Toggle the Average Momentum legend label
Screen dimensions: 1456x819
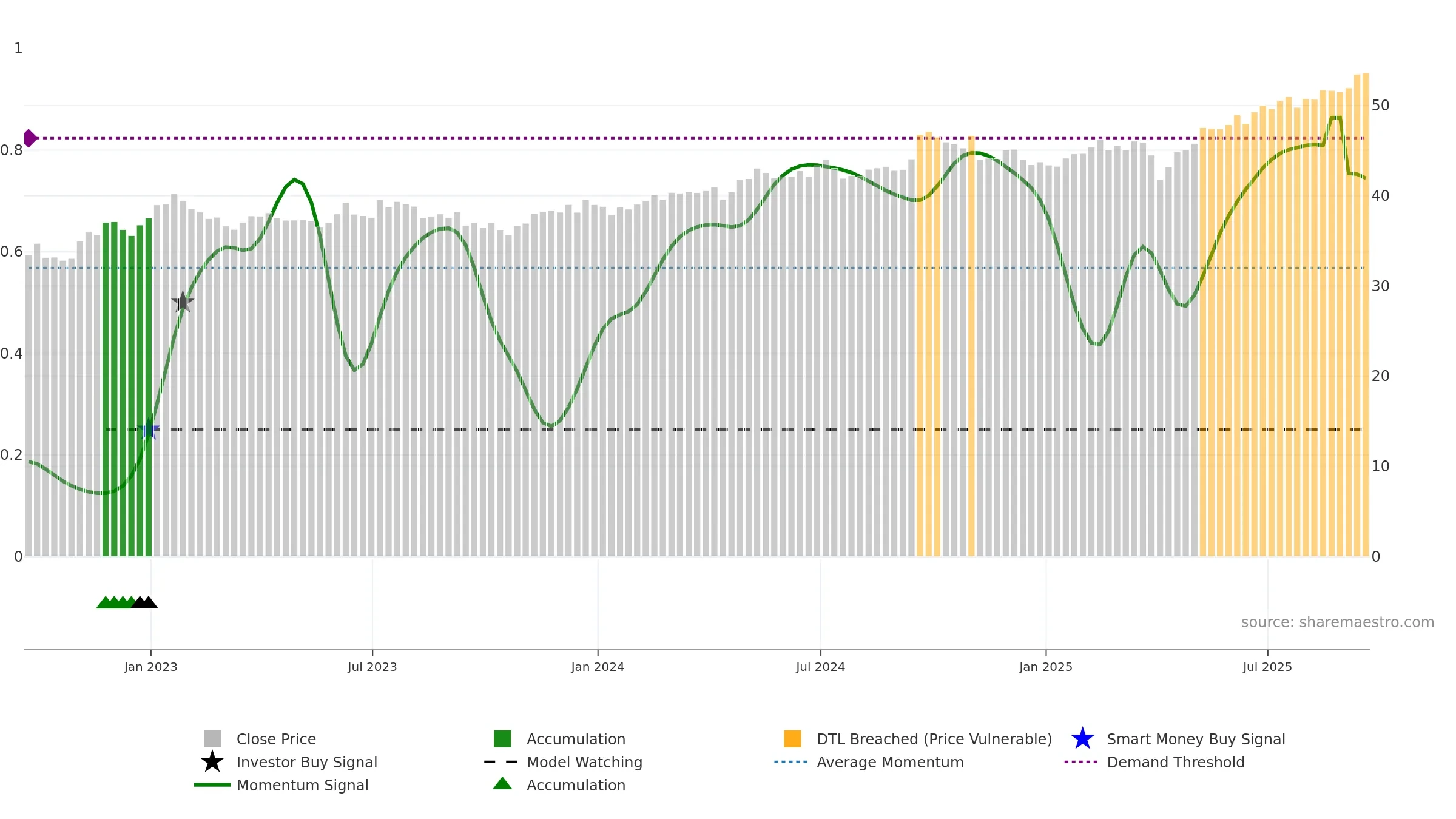tap(890, 763)
